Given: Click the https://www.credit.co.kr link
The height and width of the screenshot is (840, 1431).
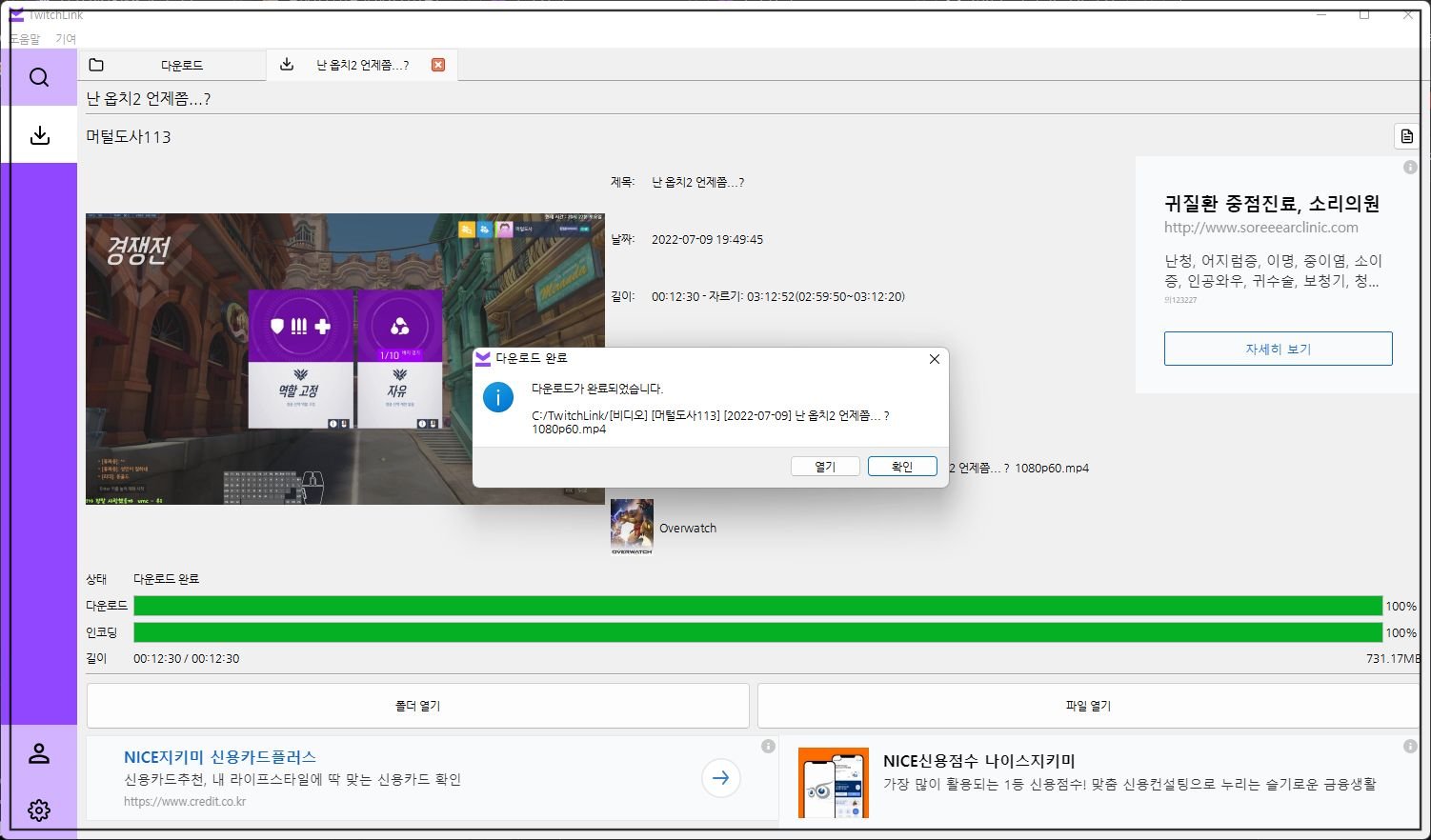Looking at the screenshot, I should 185,802.
